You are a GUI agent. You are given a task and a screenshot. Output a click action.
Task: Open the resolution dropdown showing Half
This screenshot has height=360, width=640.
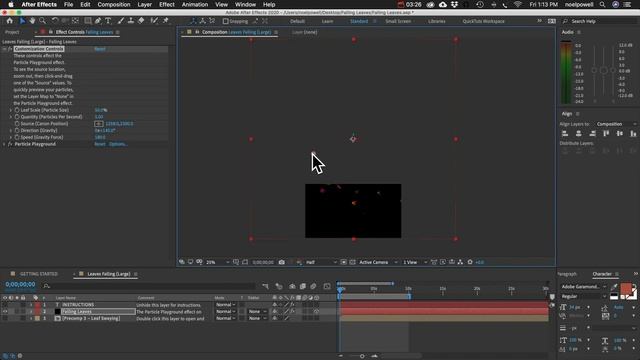tap(321, 262)
